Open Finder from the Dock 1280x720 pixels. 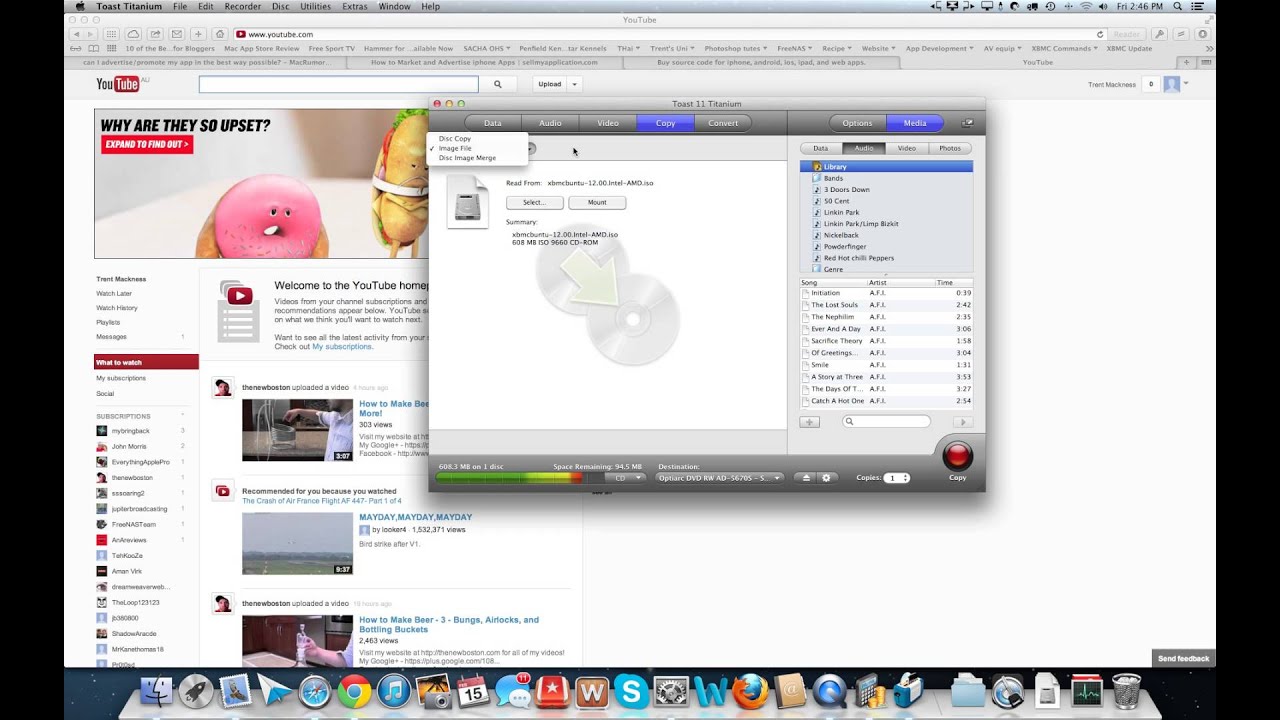click(x=156, y=691)
